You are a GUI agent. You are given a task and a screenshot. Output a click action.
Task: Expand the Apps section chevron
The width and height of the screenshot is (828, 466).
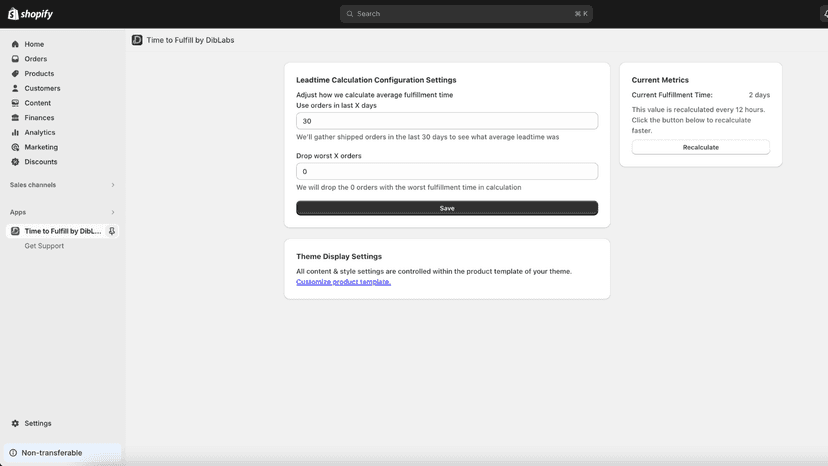112,212
